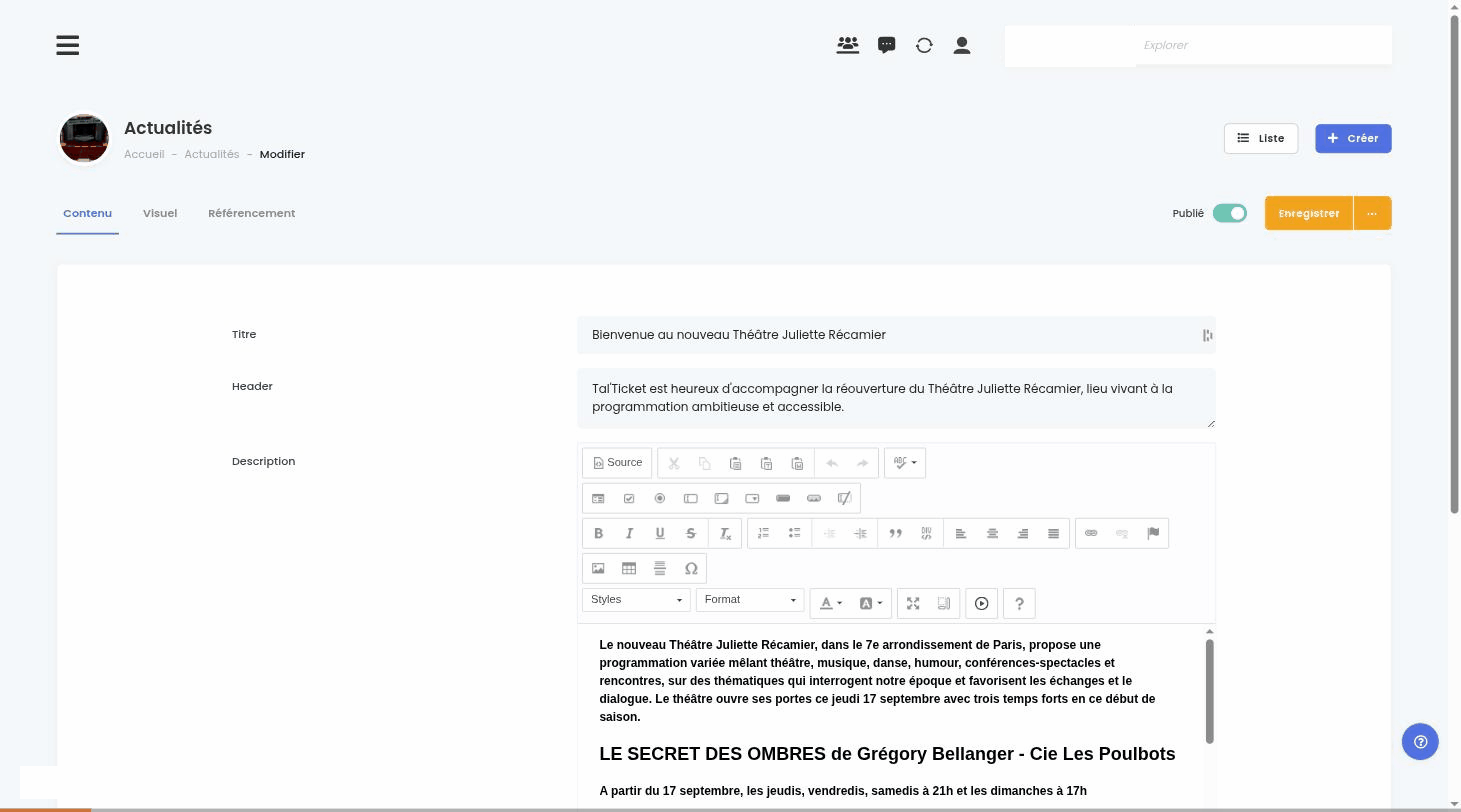Click the Enregistrer save button

coord(1309,213)
